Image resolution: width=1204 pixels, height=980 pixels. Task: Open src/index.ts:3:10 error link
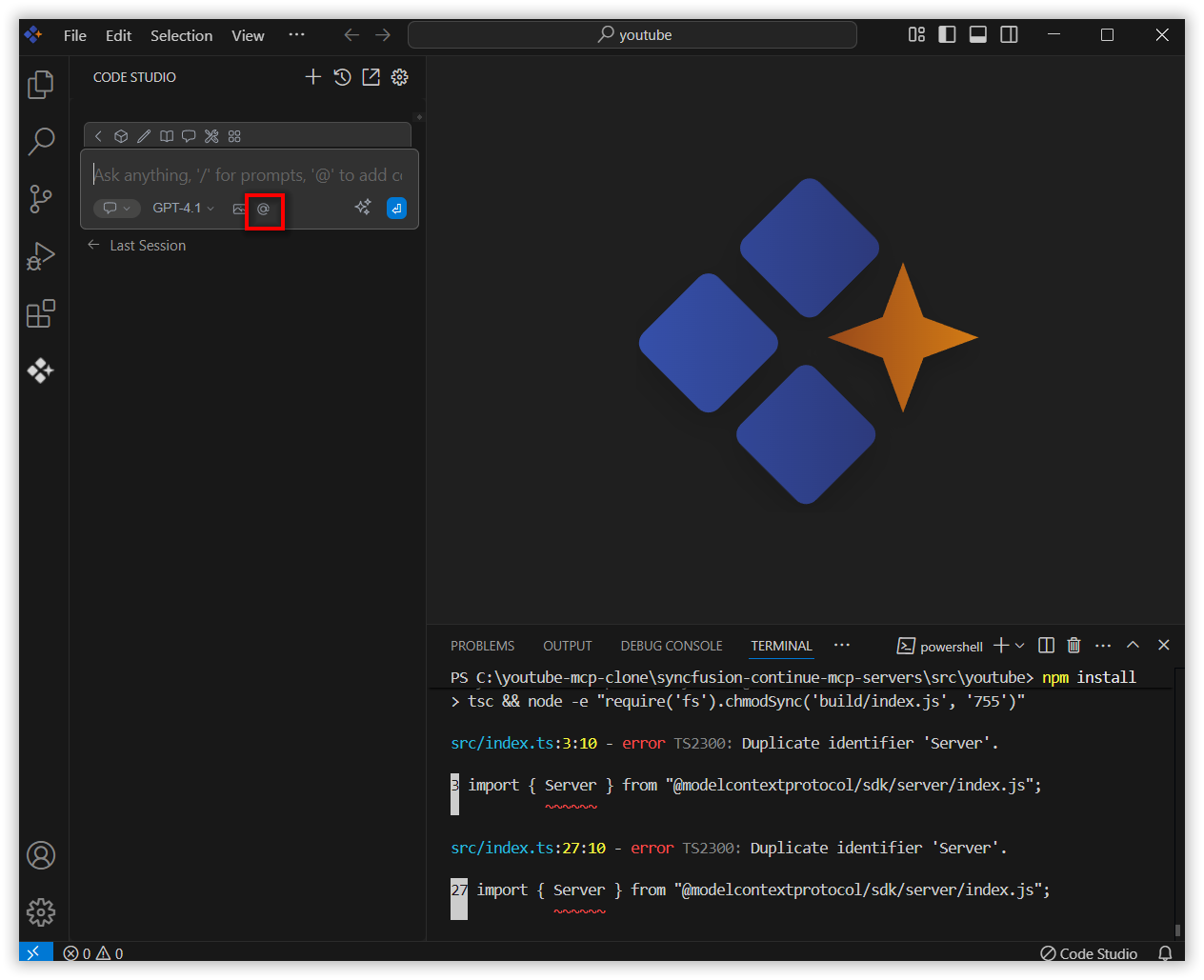point(524,743)
